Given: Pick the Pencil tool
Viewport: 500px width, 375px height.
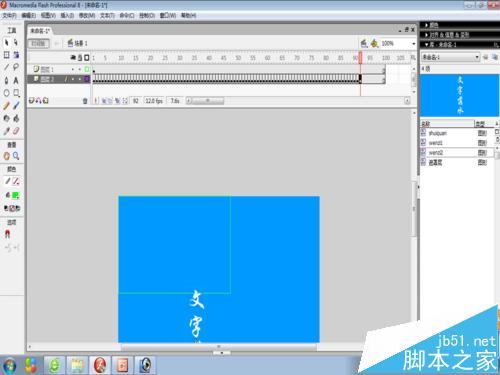Looking at the screenshot, I should 7,106.
